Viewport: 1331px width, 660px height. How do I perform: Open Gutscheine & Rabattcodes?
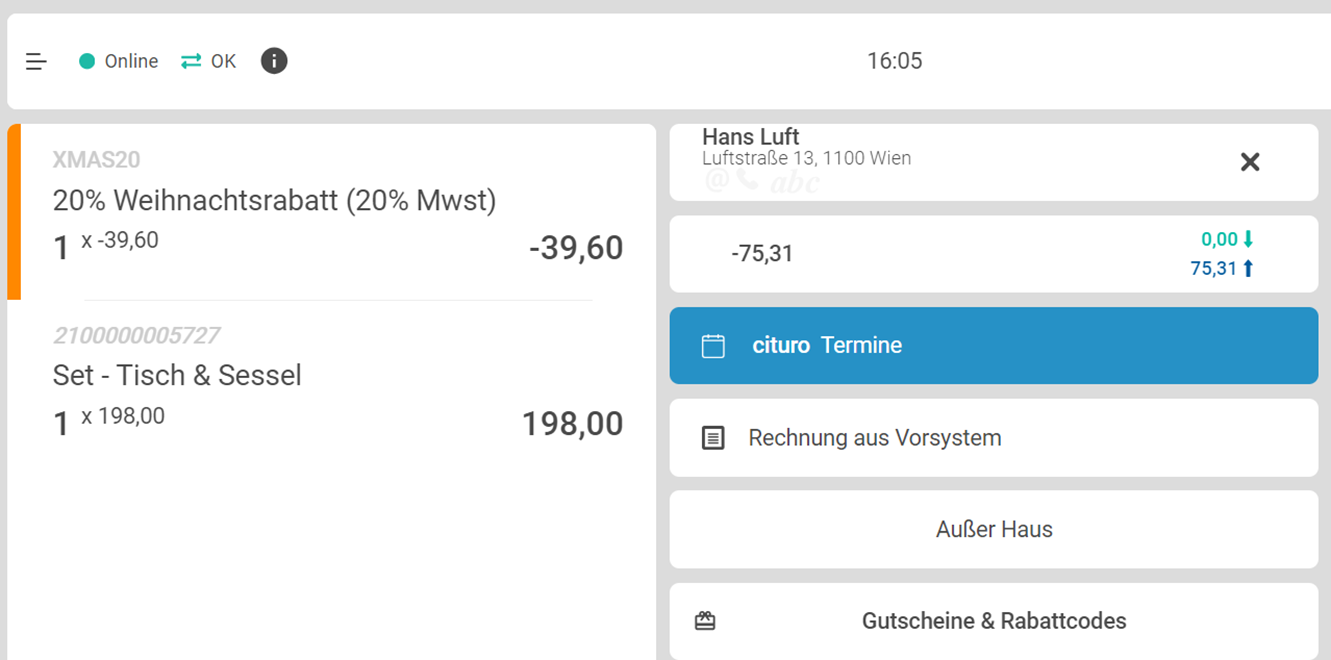coord(994,621)
